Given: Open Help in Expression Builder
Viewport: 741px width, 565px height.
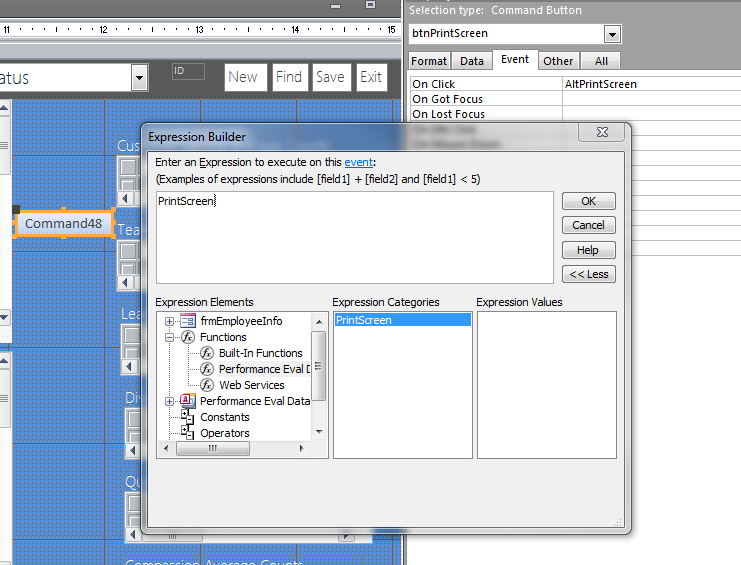Looking at the screenshot, I should [588, 250].
